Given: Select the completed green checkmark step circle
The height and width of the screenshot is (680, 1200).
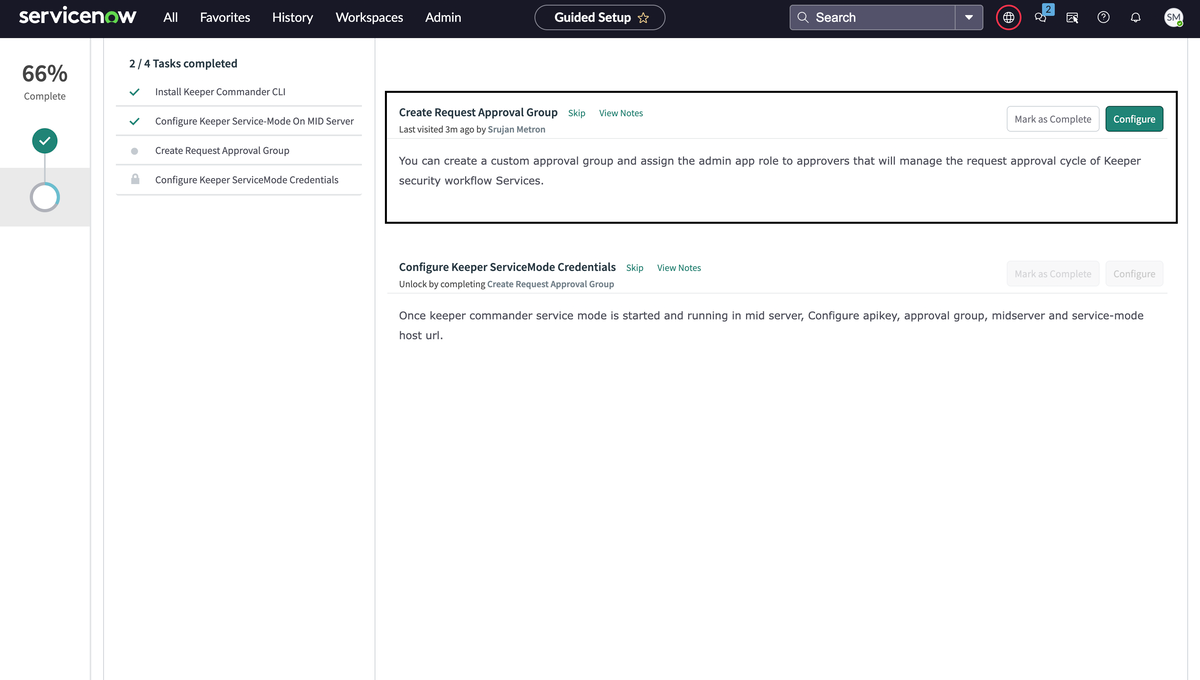Looking at the screenshot, I should [x=44, y=140].
